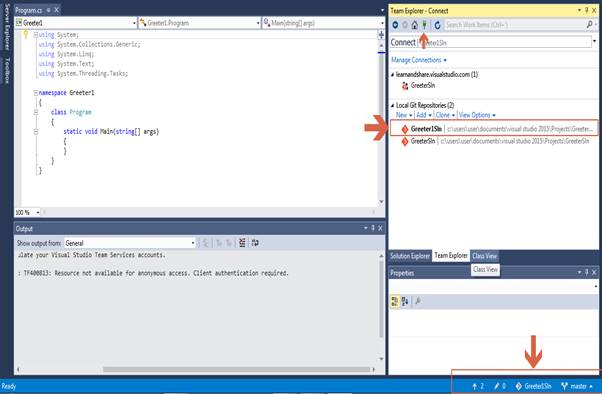Viewport: 602px width, 394px height.
Task: Select the GreeterSln local repository row
Action: 494,141
